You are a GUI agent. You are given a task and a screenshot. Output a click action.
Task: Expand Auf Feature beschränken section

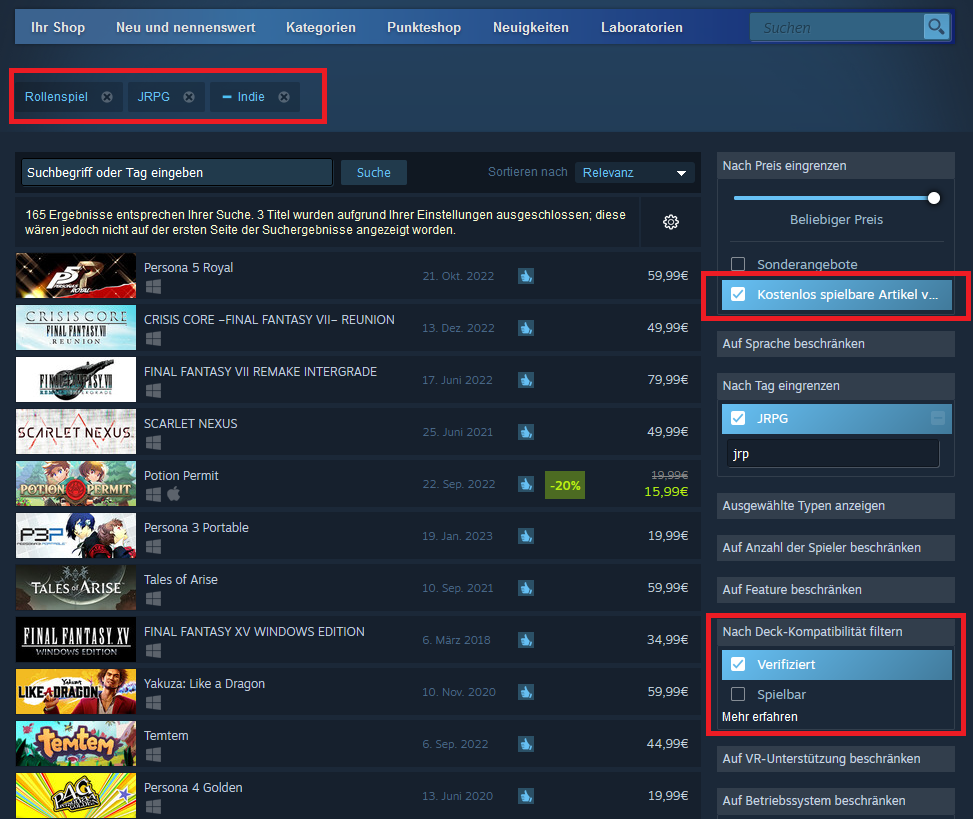(835, 589)
